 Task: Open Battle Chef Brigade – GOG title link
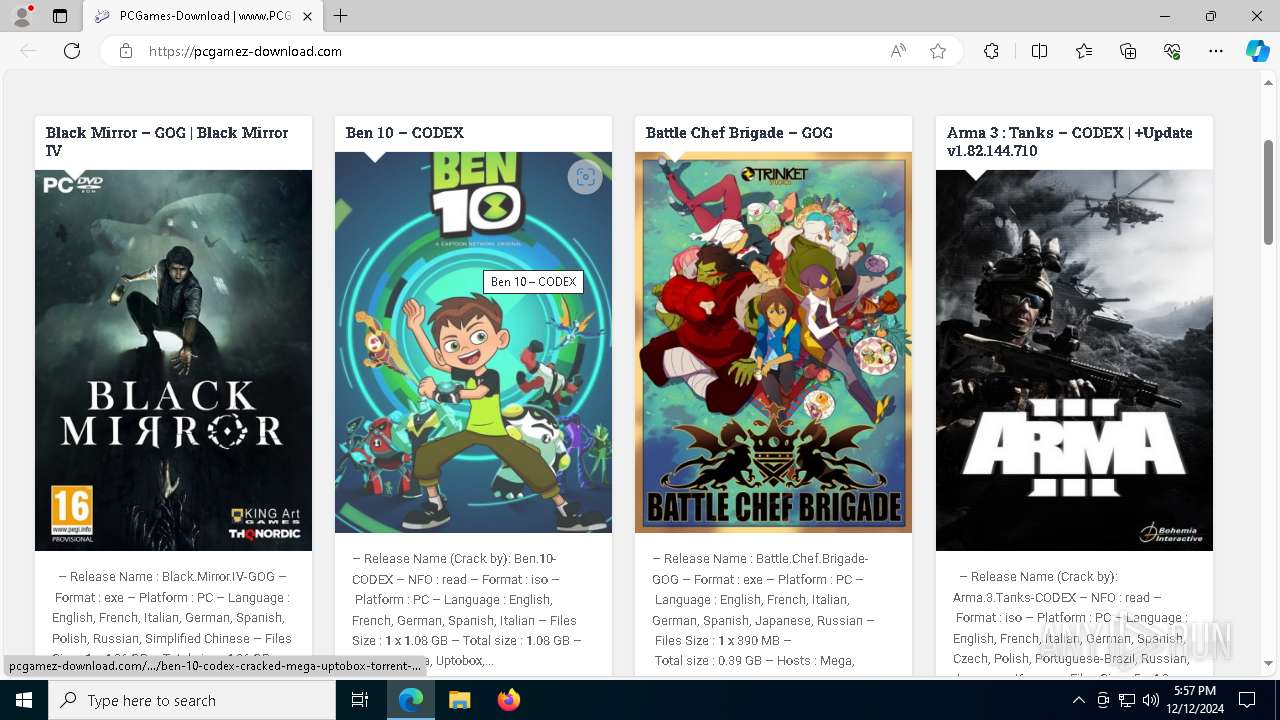739,132
